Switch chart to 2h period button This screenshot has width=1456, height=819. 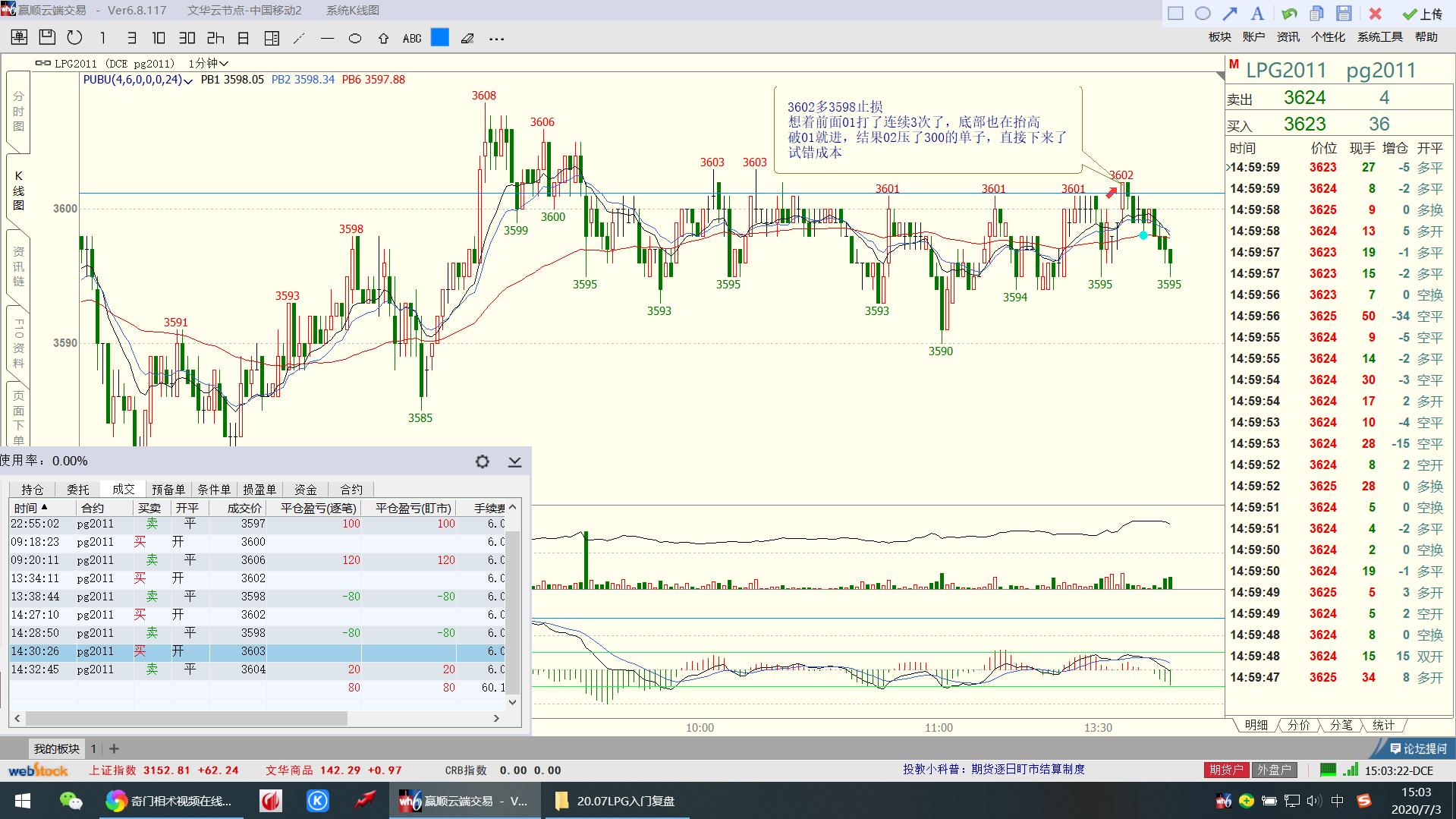point(215,38)
